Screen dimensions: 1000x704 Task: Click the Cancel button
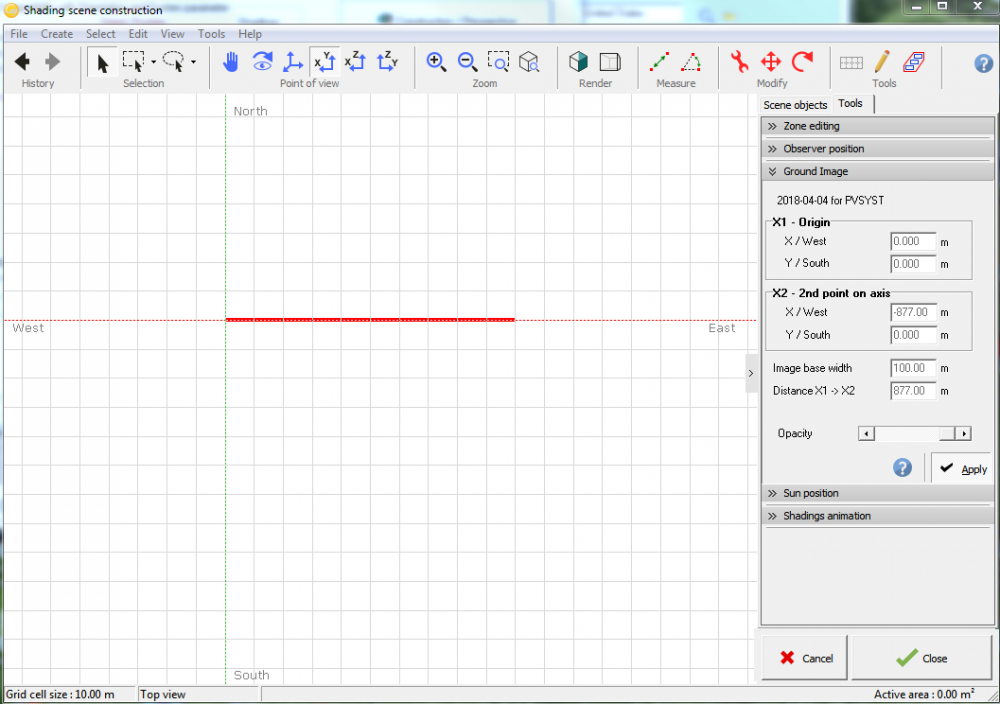point(806,658)
